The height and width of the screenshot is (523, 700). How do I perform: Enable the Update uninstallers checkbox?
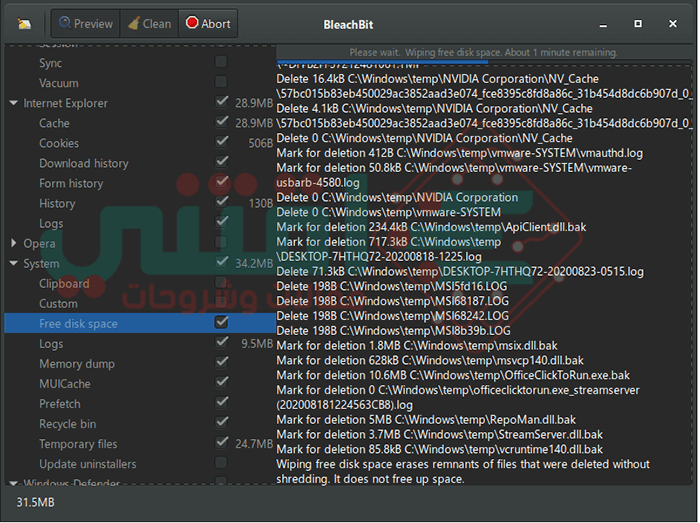pos(221,462)
